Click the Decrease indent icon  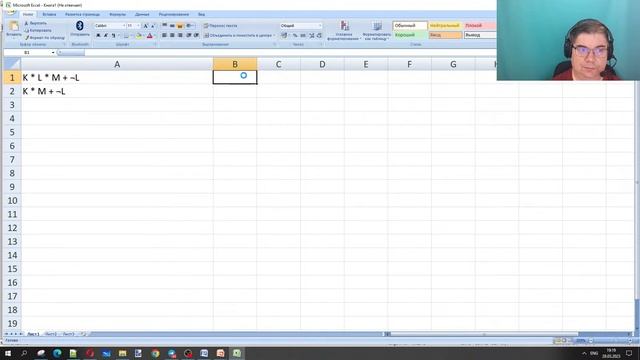point(189,36)
